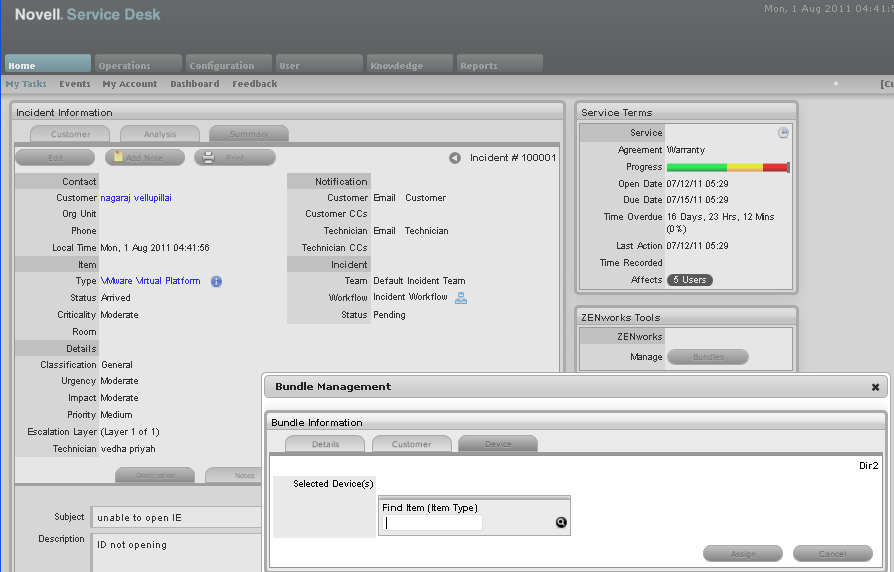Select the bundle Device tab

498,444
